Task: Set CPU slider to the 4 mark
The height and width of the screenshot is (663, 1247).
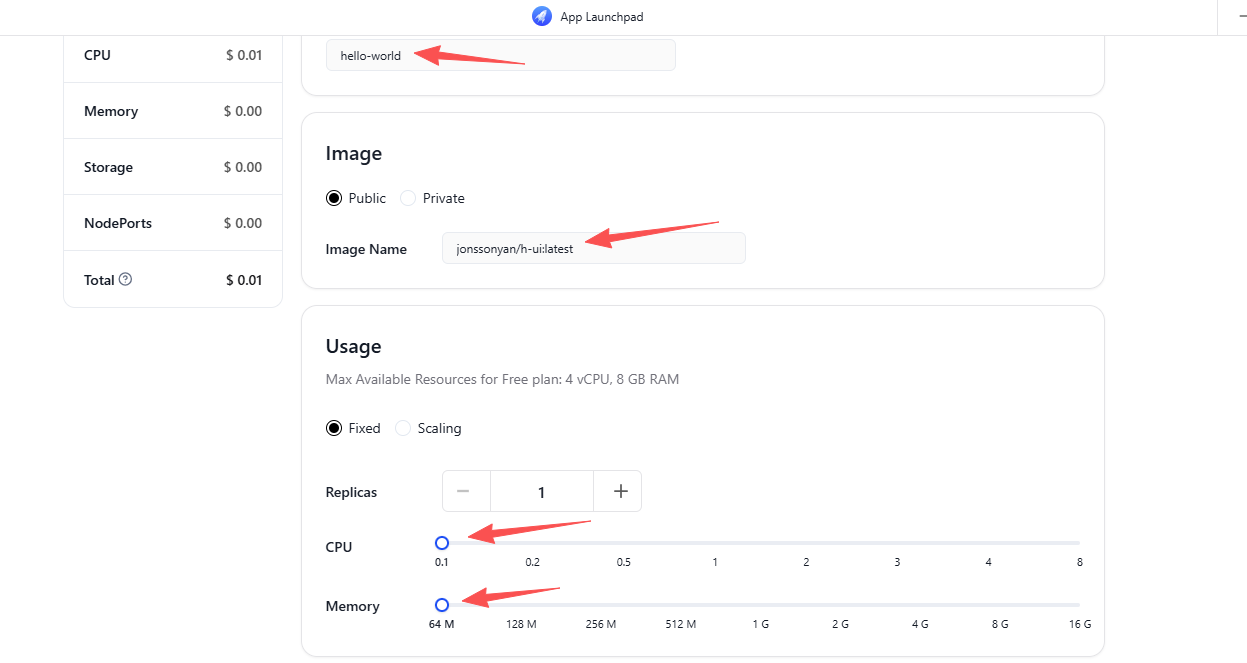Action: 988,543
